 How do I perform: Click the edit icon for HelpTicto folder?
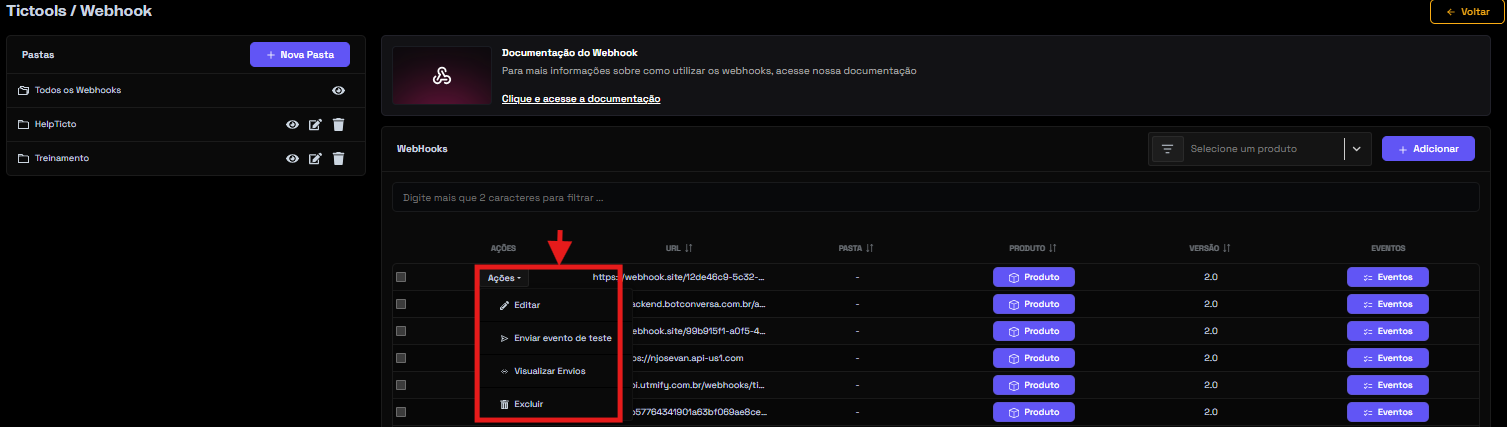click(315, 125)
